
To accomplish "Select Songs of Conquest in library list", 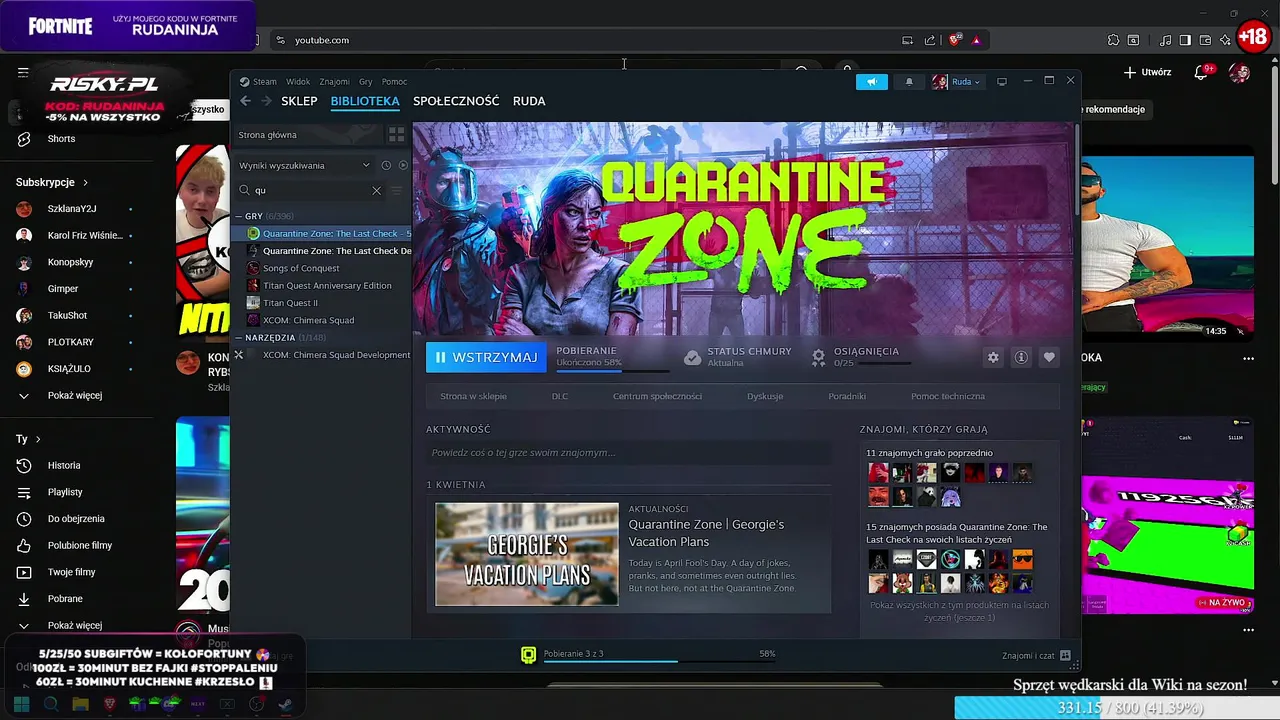I will pos(322,268).
